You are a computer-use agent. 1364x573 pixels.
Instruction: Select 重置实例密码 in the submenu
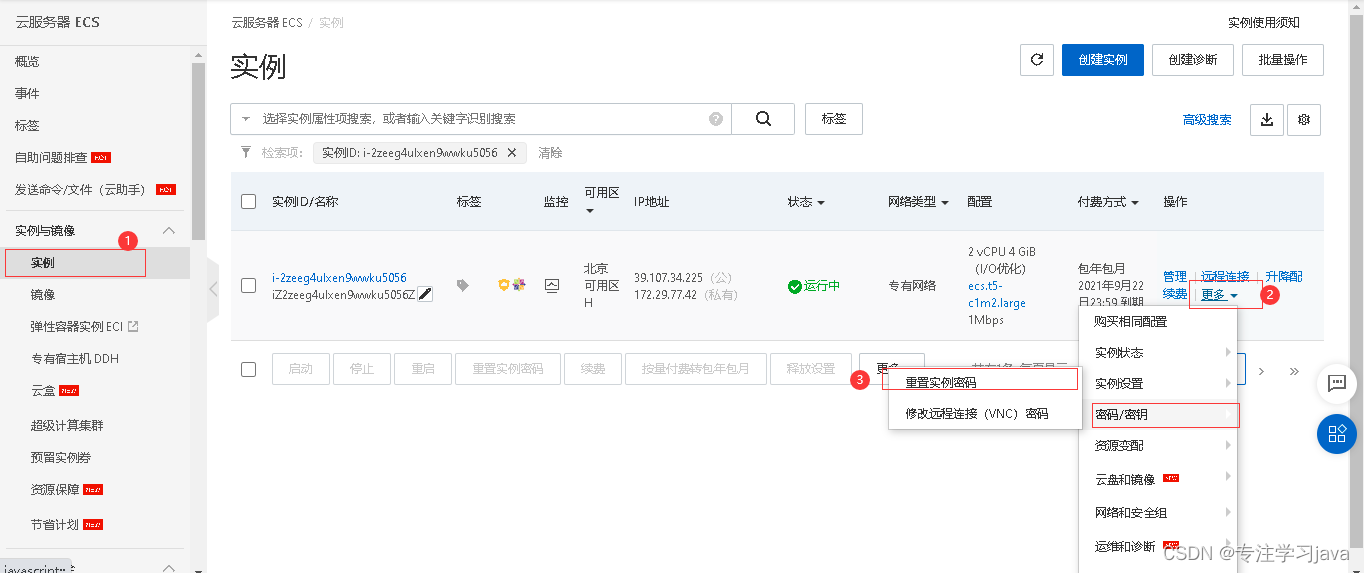click(x=940, y=382)
